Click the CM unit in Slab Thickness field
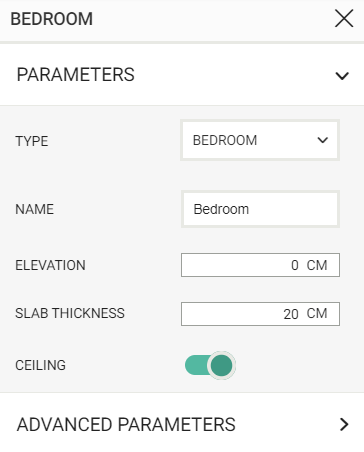The width and height of the screenshot is (364, 452). coord(317,313)
